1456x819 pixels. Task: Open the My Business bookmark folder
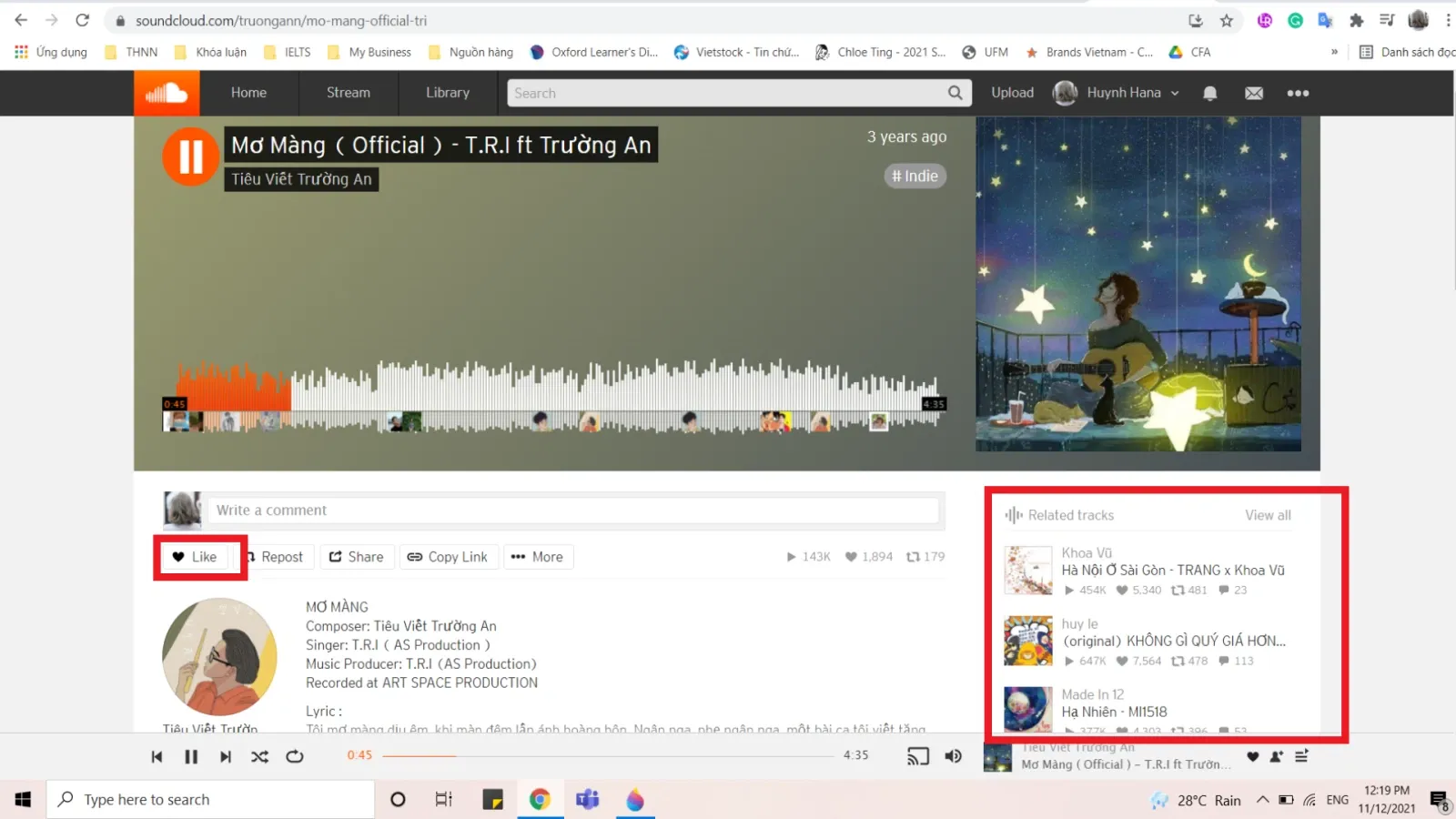[x=369, y=52]
